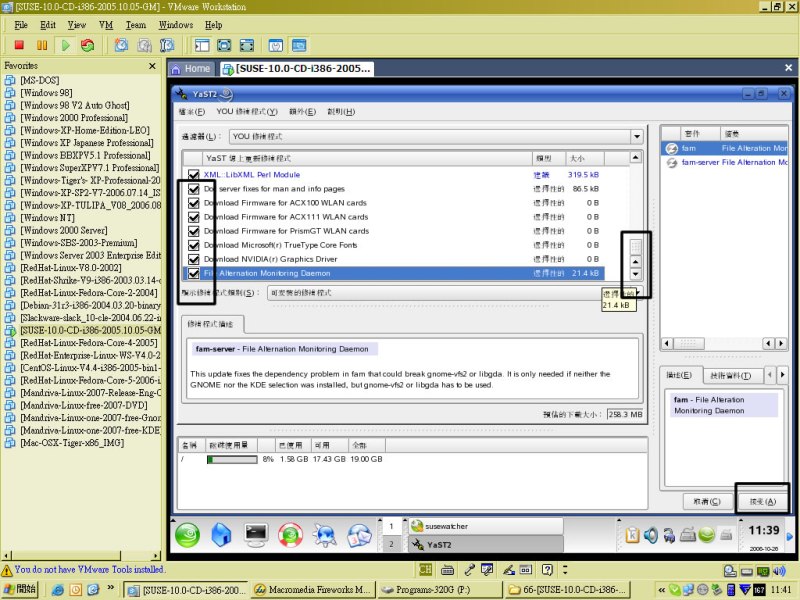
Task: Select the fam package row in the right pane
Action: [724, 148]
